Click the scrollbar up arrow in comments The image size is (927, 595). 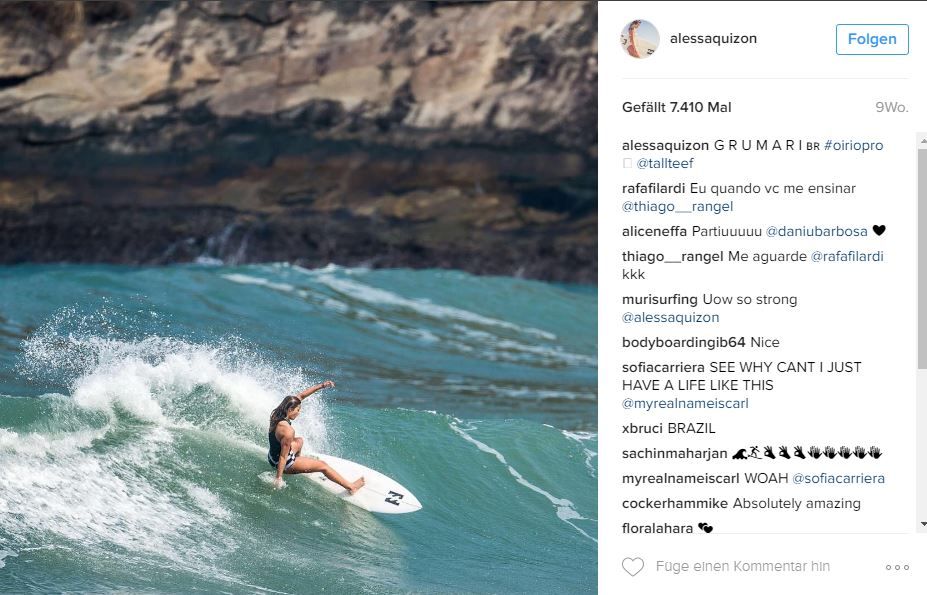point(923,142)
